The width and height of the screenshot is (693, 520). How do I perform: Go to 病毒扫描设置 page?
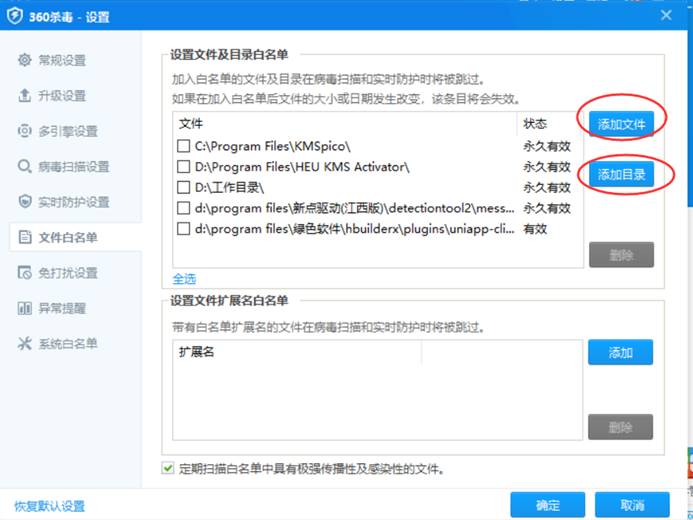[75, 167]
